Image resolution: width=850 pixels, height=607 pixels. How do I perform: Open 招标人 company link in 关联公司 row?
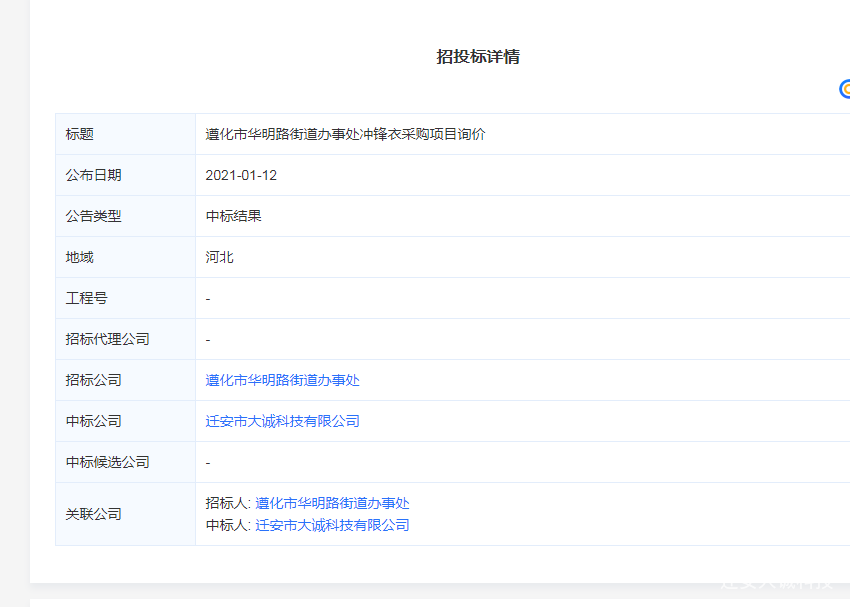tap(332, 503)
